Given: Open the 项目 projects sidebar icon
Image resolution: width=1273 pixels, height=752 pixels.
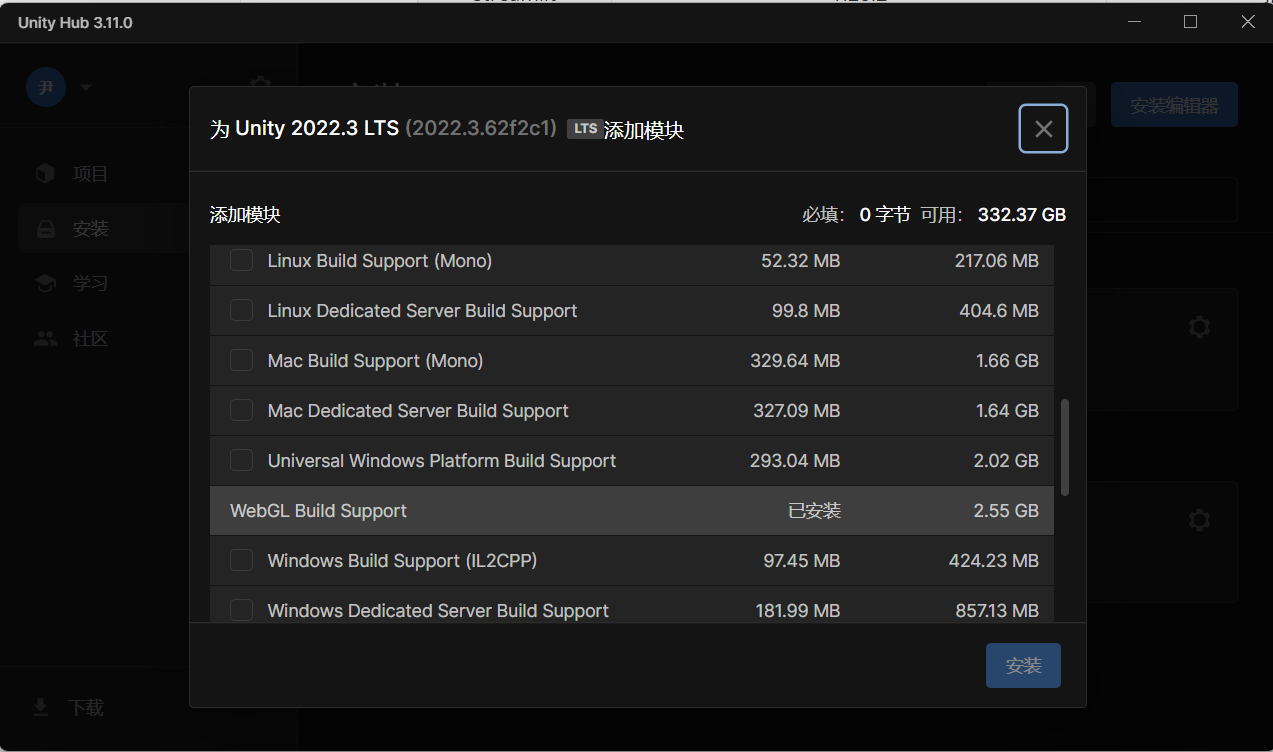Looking at the screenshot, I should click(45, 174).
